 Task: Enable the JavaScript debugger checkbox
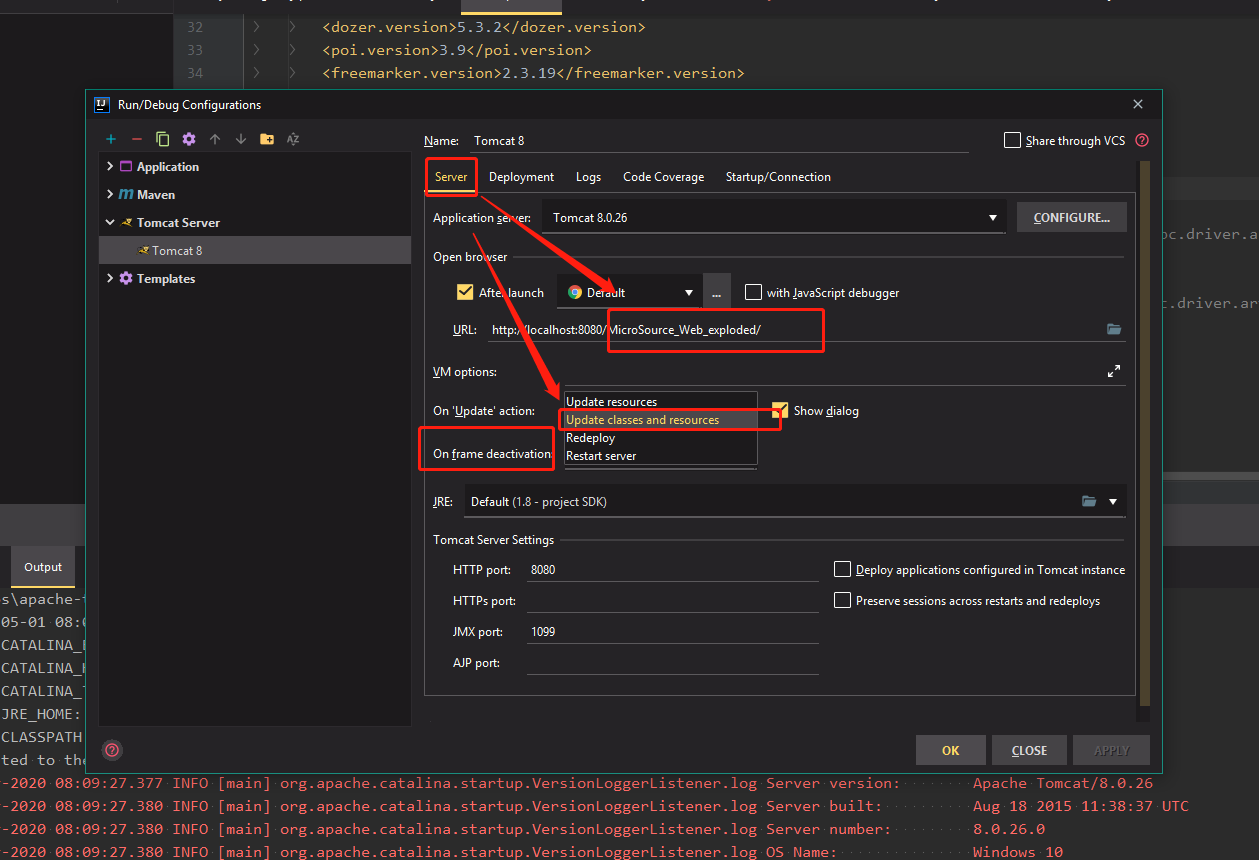[x=754, y=292]
